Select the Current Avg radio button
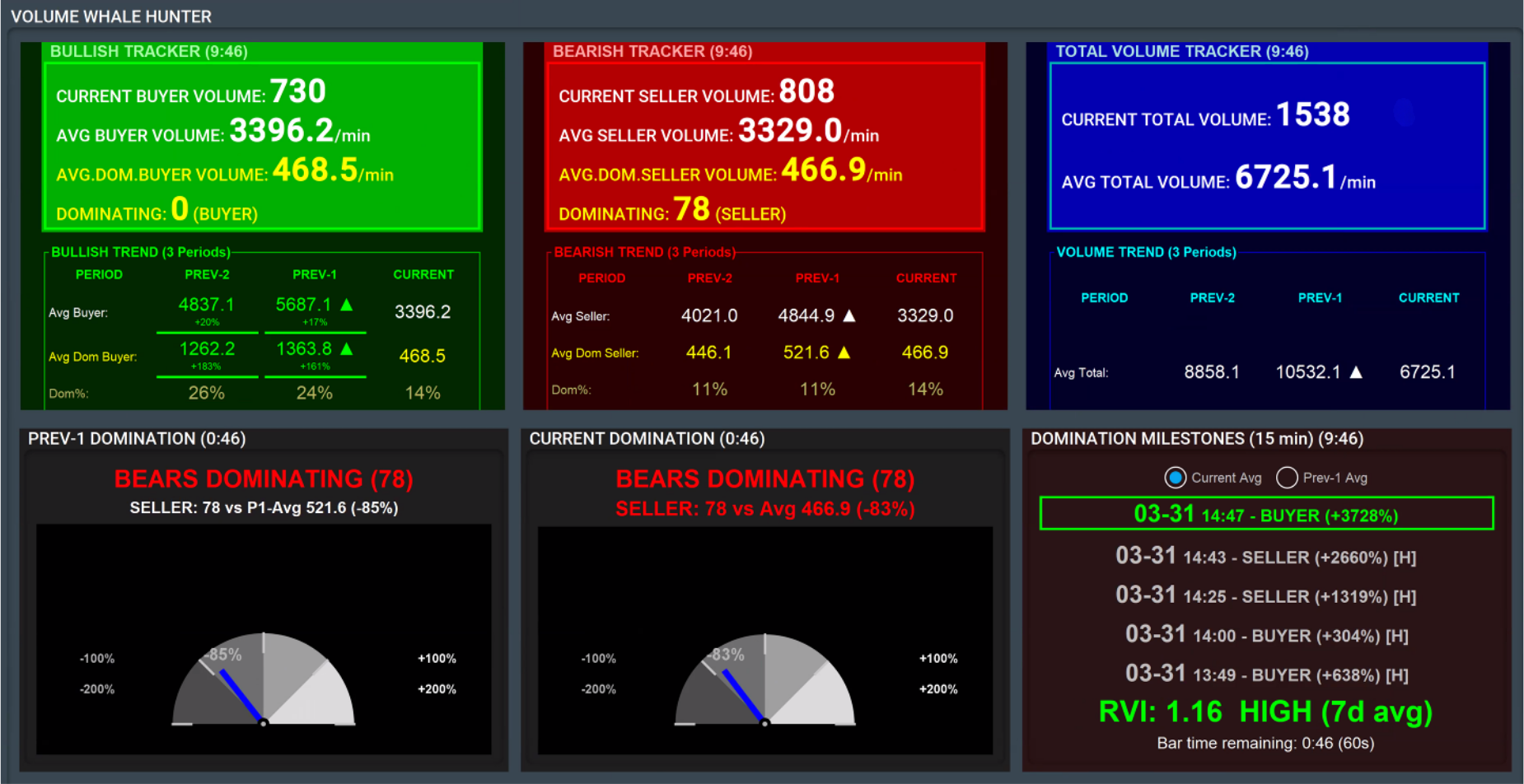1524x784 pixels. click(1176, 478)
